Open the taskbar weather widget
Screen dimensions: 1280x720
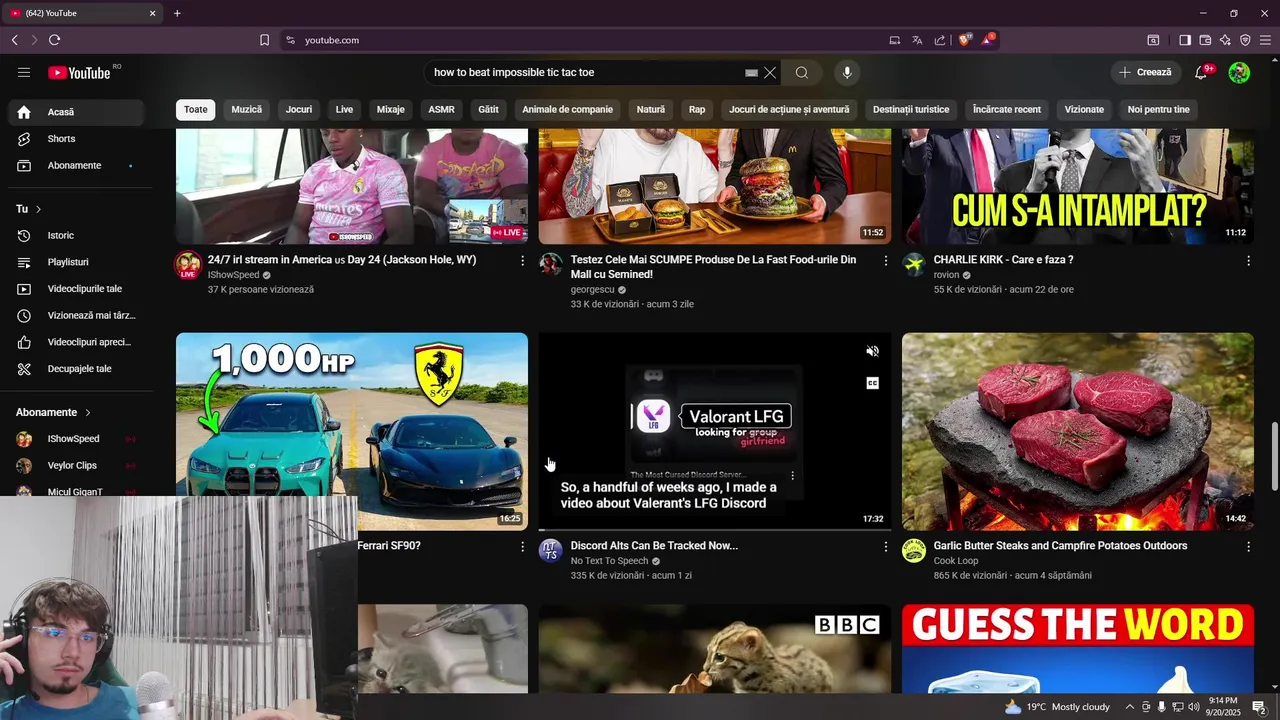click(x=1057, y=707)
